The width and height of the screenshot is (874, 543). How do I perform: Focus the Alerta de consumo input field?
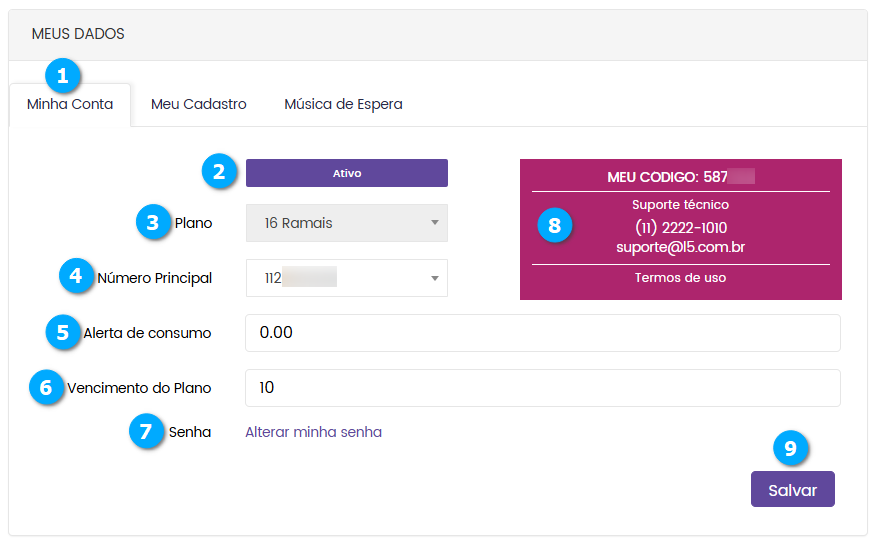[542, 333]
